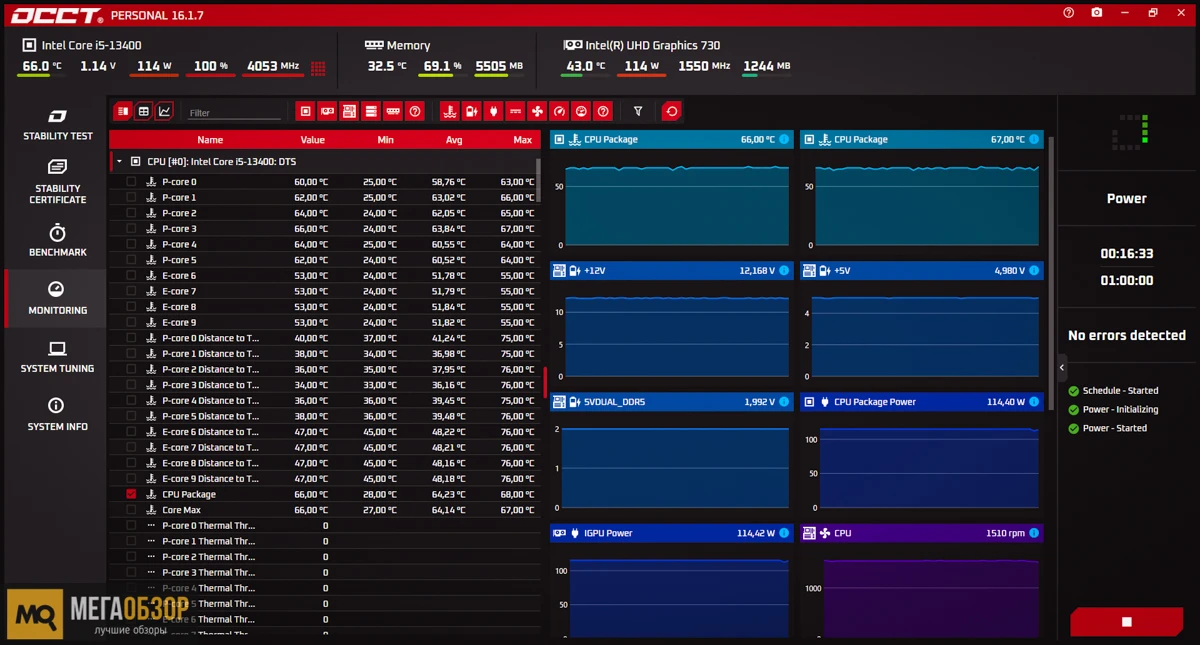Screen dimensions: 1200x645
Task: Open the Stability Certificate section
Action: click(57, 181)
